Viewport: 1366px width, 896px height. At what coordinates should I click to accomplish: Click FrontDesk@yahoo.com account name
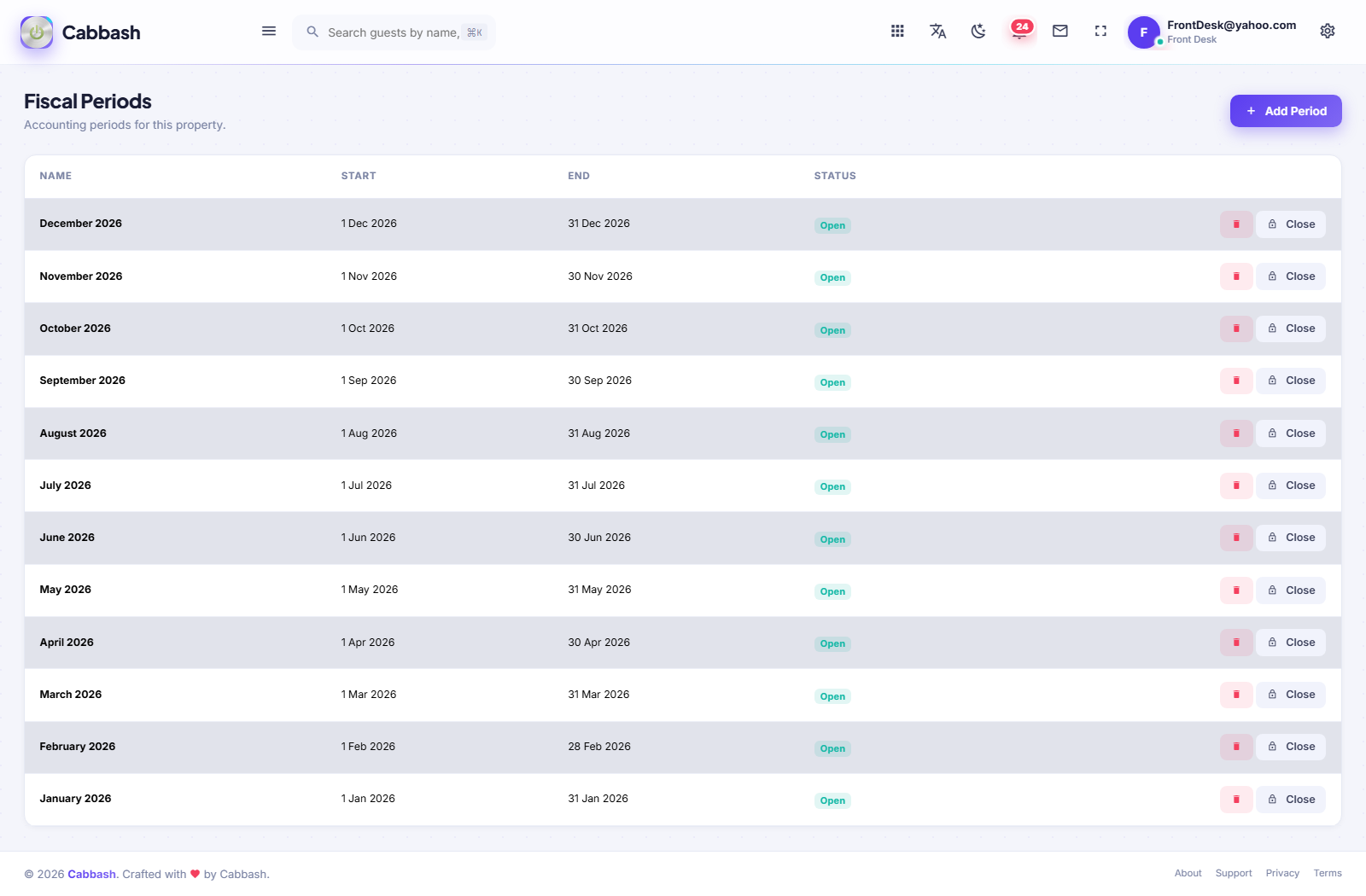(x=1231, y=26)
